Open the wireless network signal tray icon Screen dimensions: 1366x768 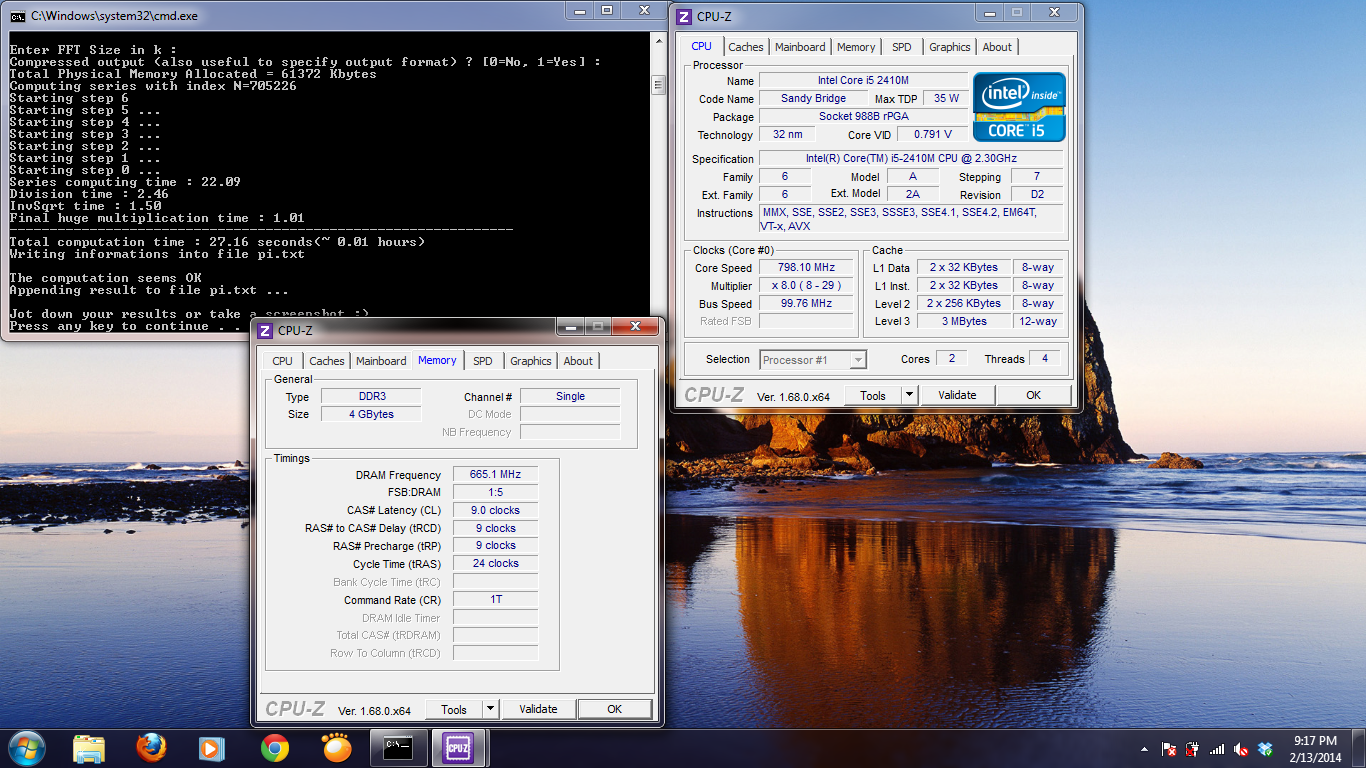click(x=1217, y=749)
